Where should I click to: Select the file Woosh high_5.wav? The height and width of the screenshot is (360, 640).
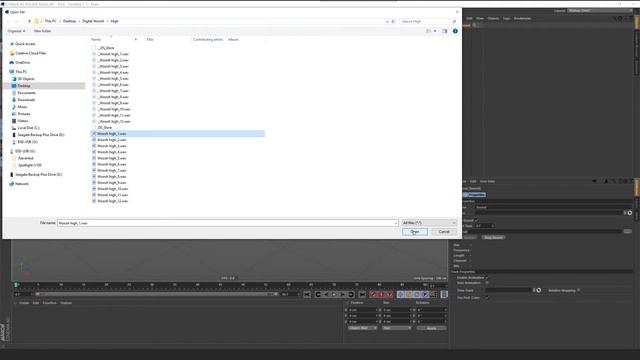[111, 158]
